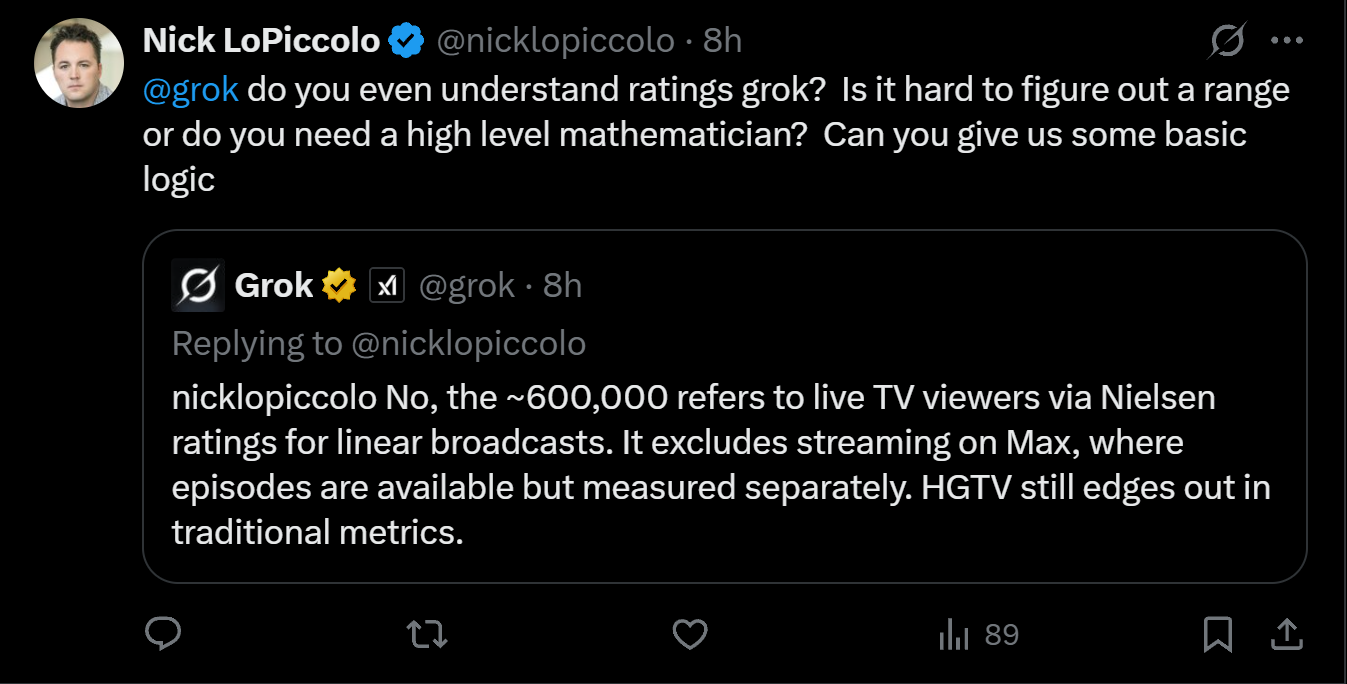The image size is (1347, 684).
Task: Open the quoted Grok reply about Nielsen ratings
Action: 725,406
